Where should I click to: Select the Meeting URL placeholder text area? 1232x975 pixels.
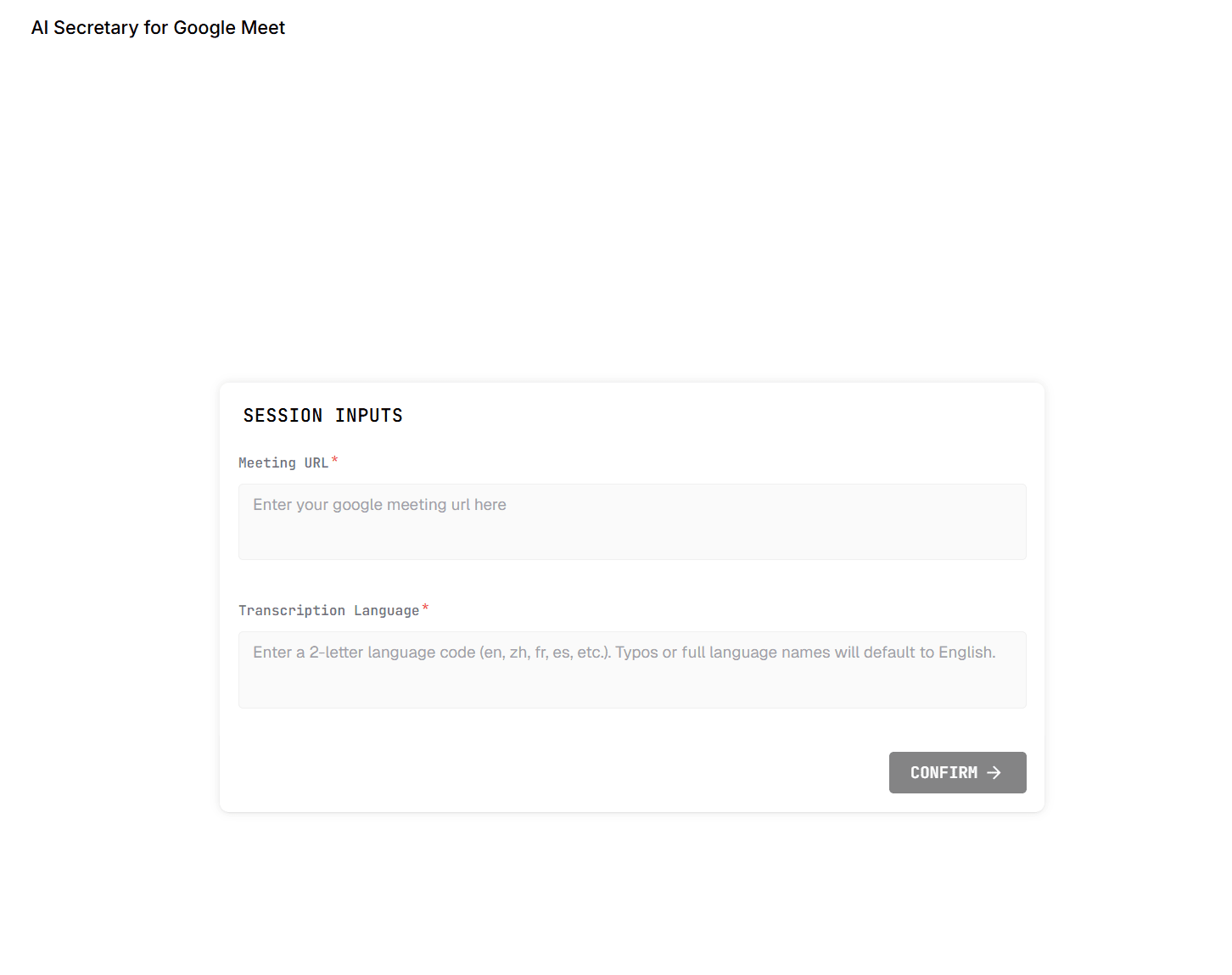click(x=379, y=504)
